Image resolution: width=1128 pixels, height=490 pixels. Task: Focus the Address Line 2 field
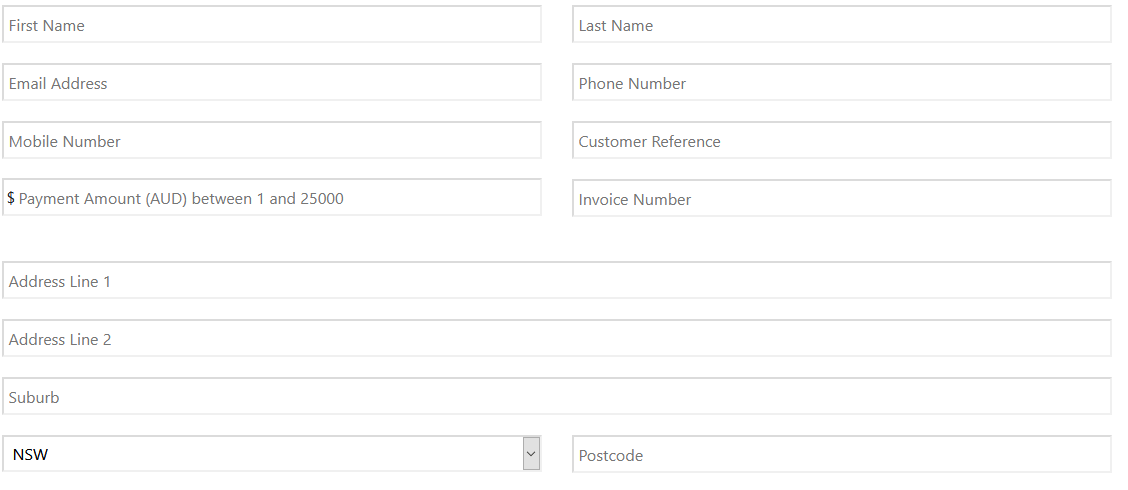coord(556,339)
